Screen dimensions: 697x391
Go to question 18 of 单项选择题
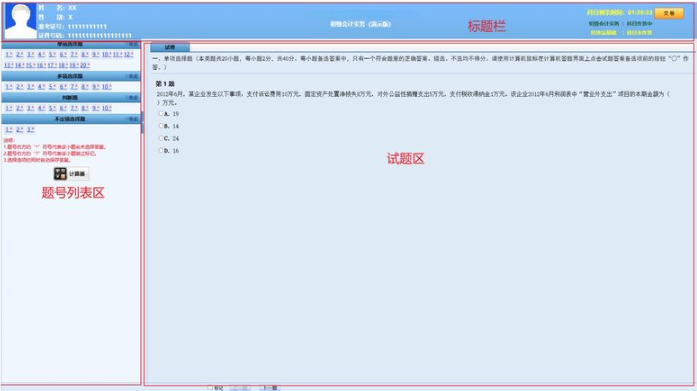(63, 65)
